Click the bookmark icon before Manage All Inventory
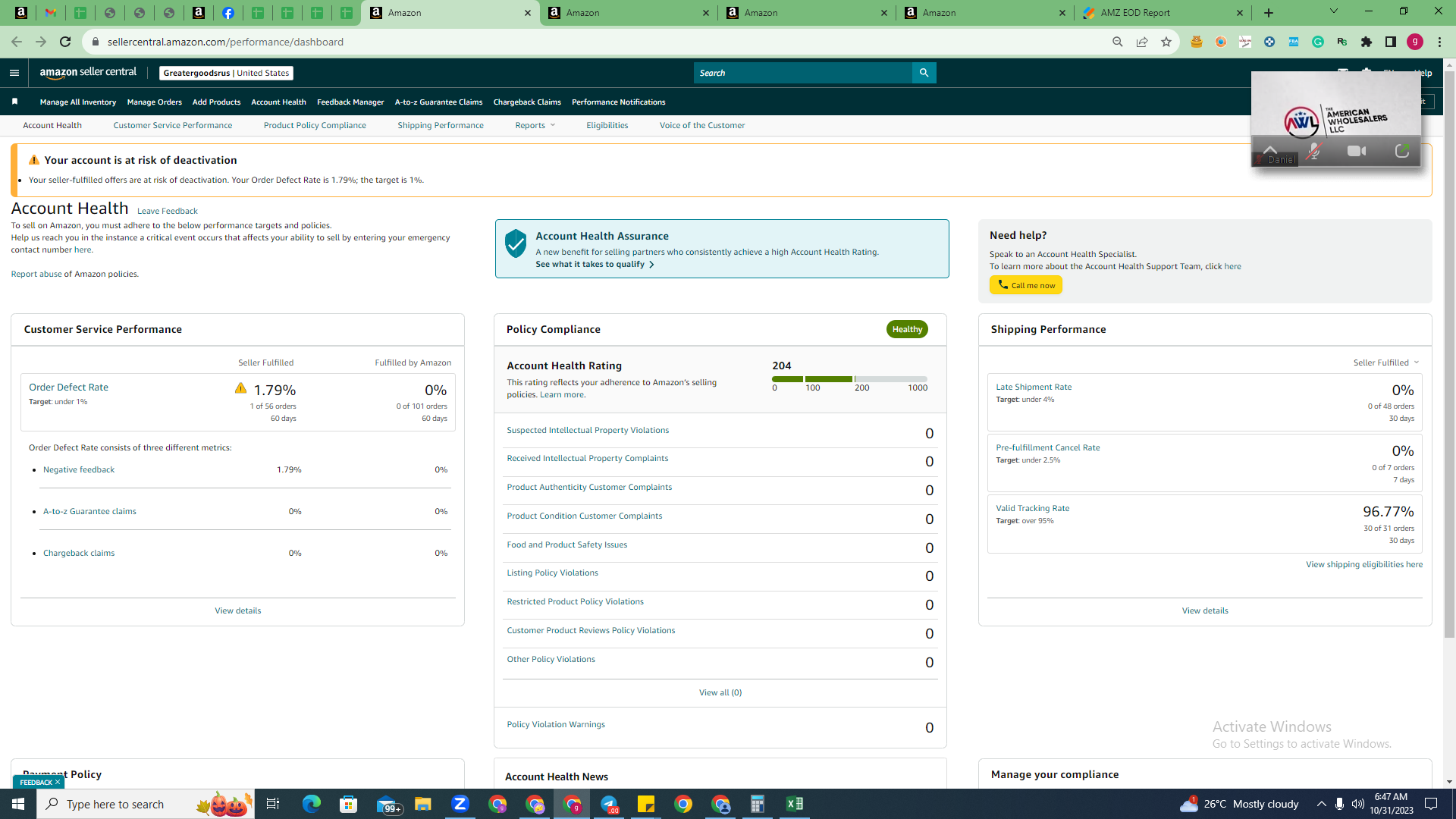This screenshot has width=1456, height=819. tap(14, 102)
